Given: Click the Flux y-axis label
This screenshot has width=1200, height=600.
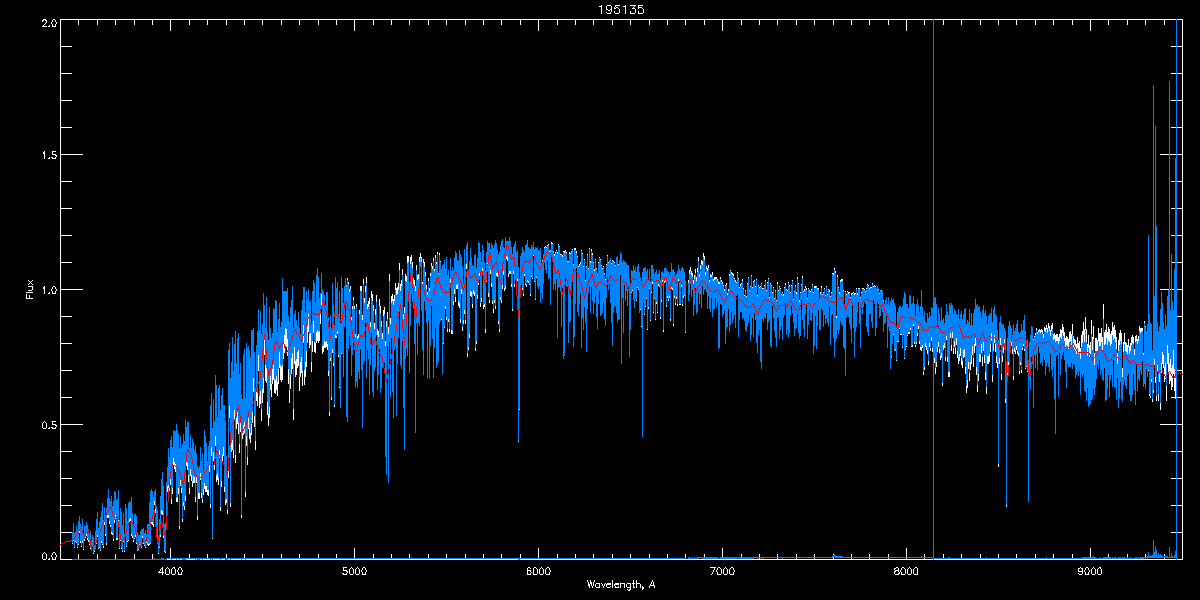Looking at the screenshot, I should 30,290.
